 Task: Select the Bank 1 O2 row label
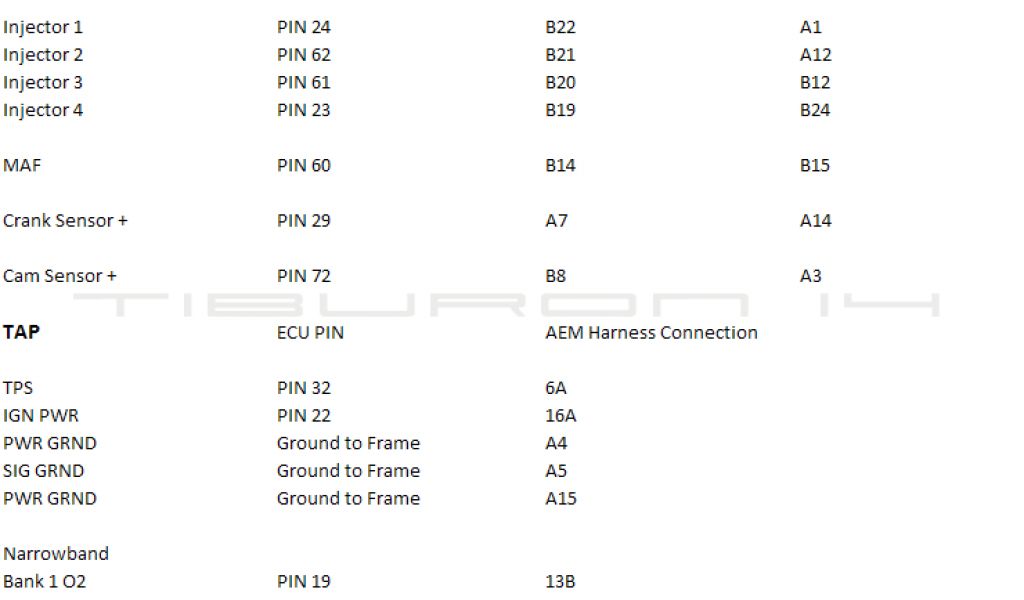coord(44,581)
